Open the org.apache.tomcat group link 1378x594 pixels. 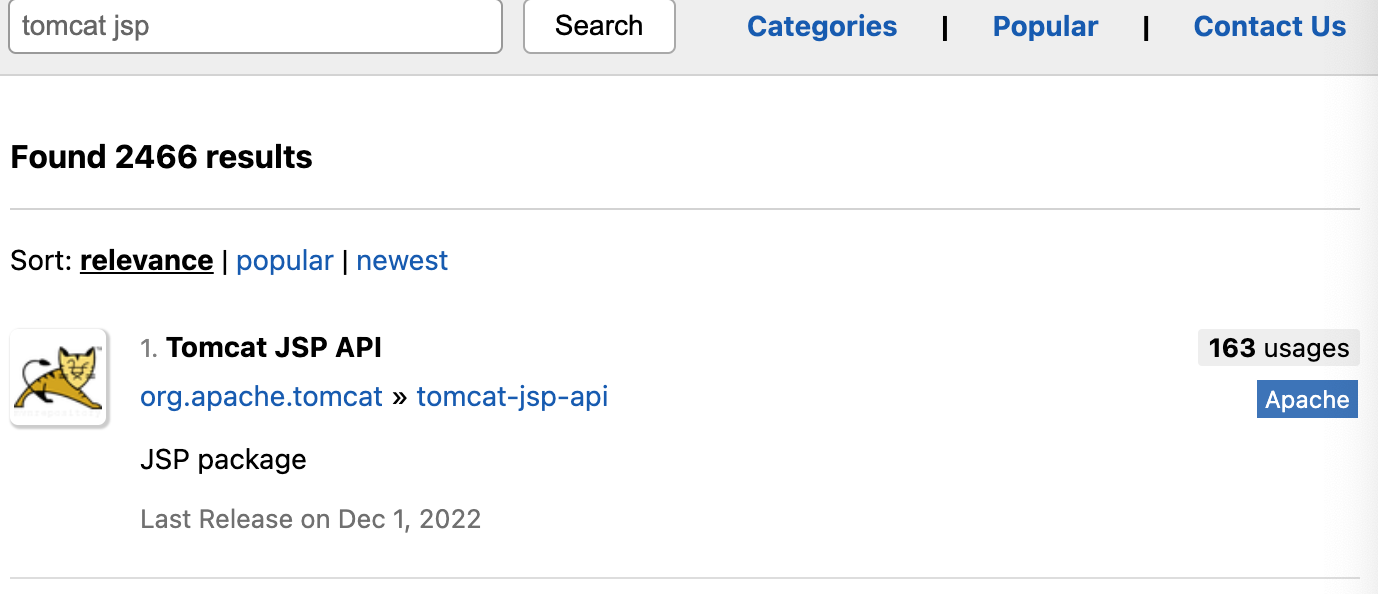(x=261, y=397)
